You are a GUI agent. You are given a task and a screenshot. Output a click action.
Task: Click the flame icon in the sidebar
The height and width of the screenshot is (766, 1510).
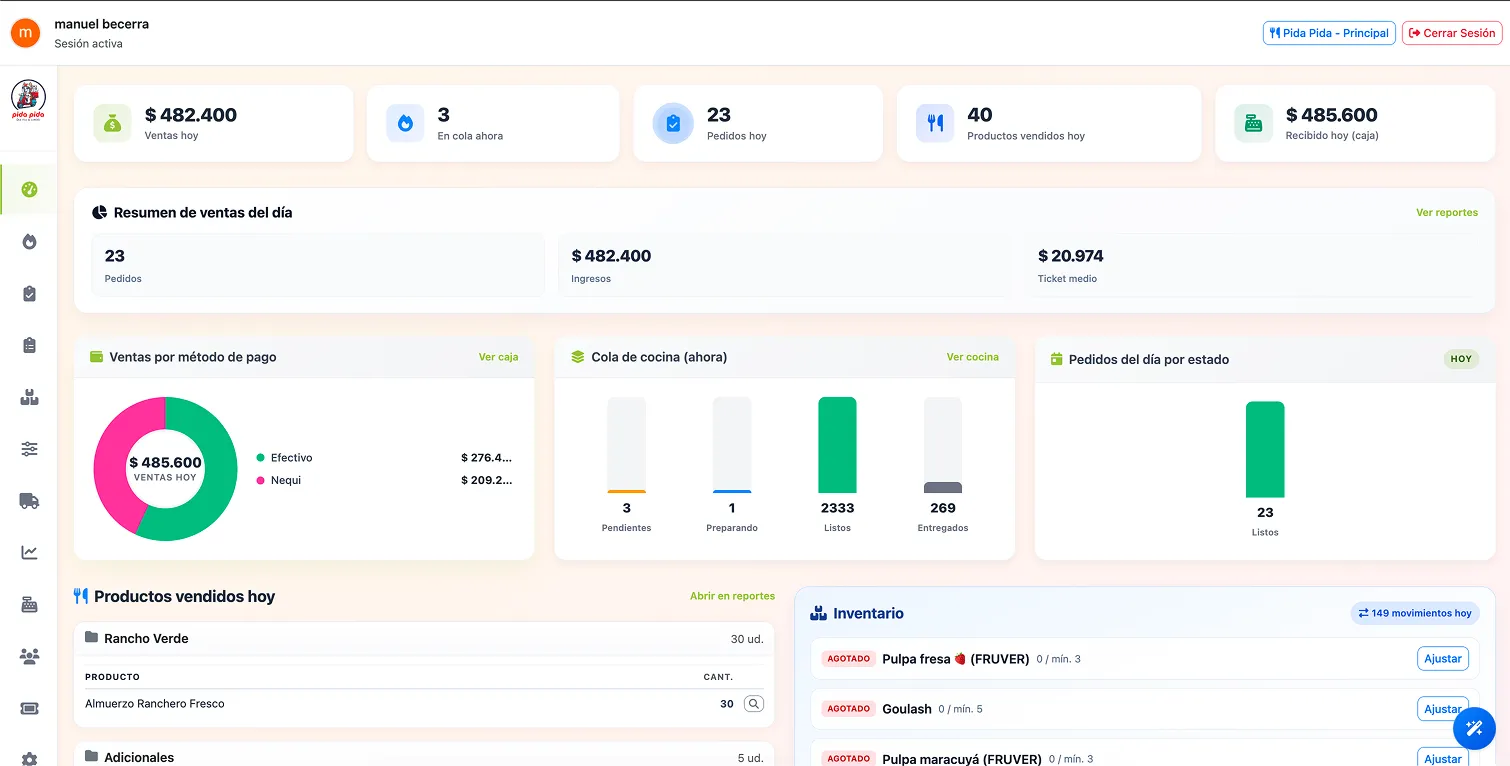[x=29, y=241]
